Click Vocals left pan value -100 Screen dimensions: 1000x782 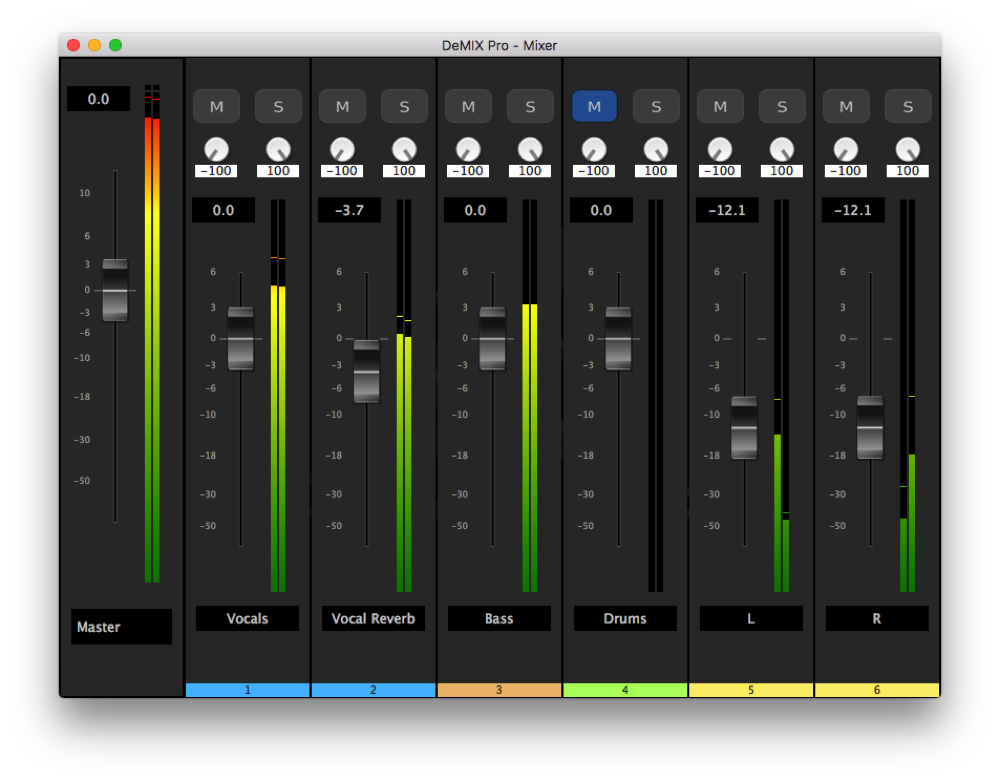click(x=216, y=171)
